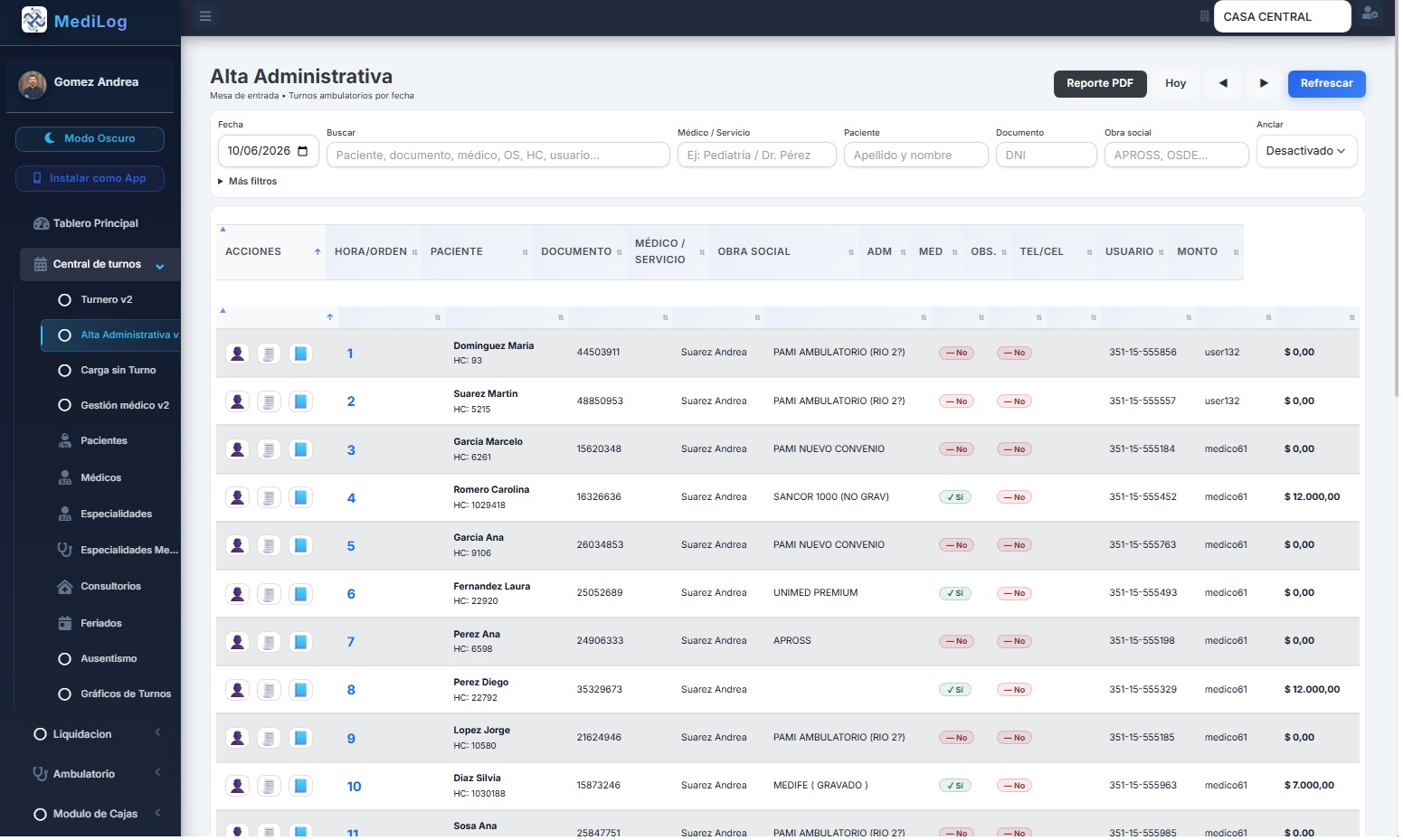Click Gomez Andrea's profile avatar
This screenshot has height=840, width=1403.
33,84
